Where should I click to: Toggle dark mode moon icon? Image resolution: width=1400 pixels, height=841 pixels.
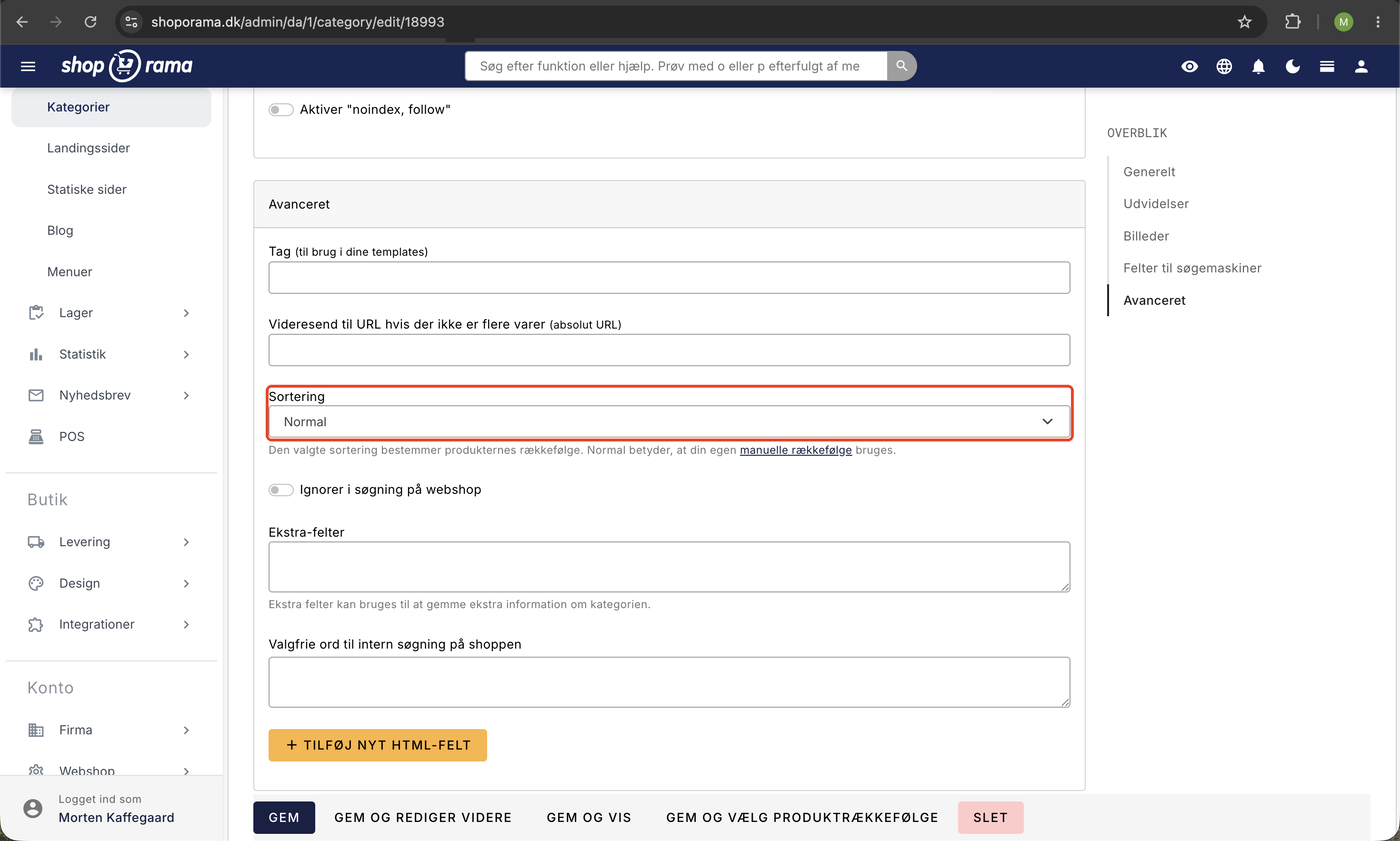click(1293, 66)
